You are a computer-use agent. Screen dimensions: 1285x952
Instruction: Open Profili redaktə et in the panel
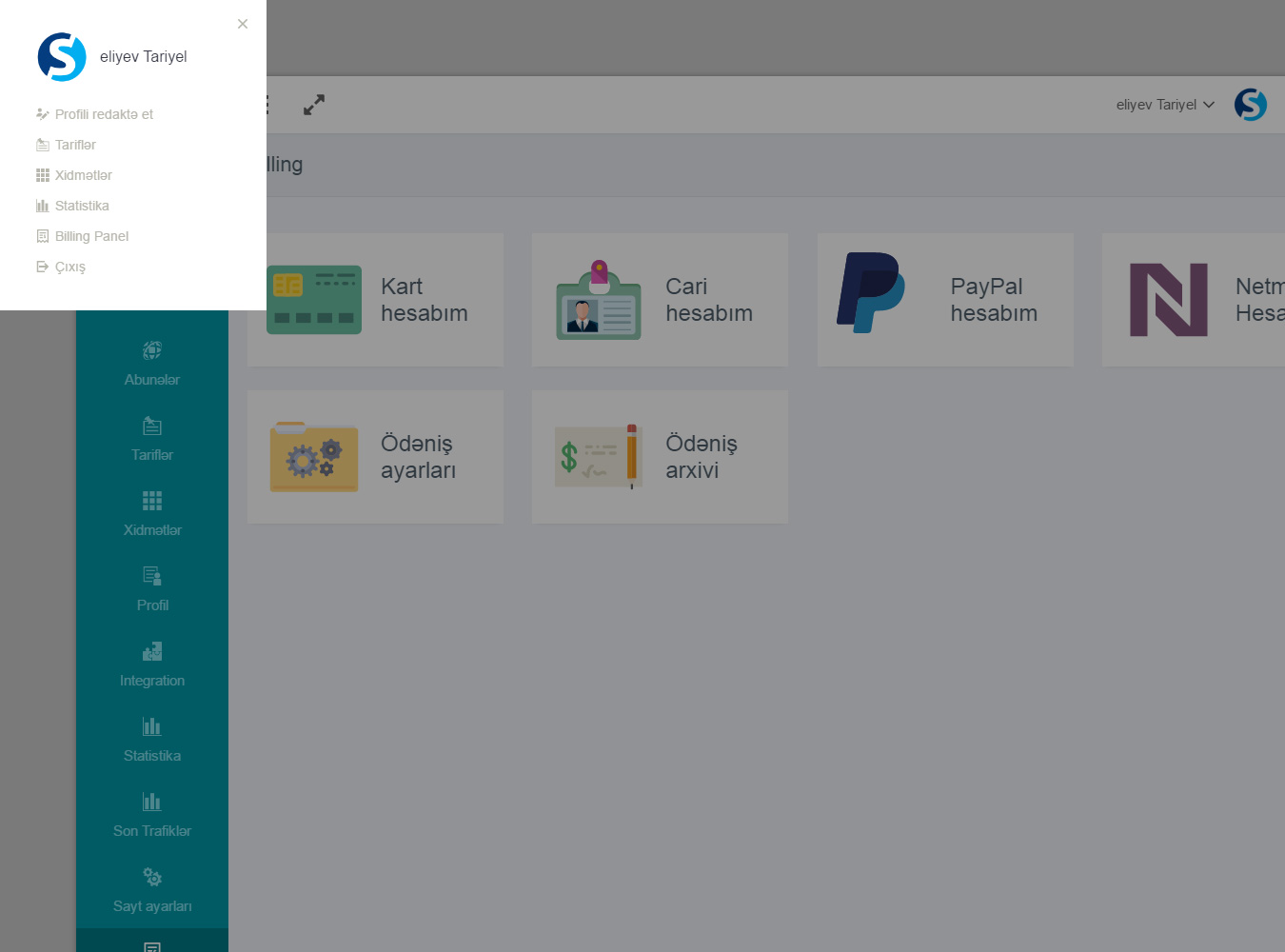click(104, 114)
